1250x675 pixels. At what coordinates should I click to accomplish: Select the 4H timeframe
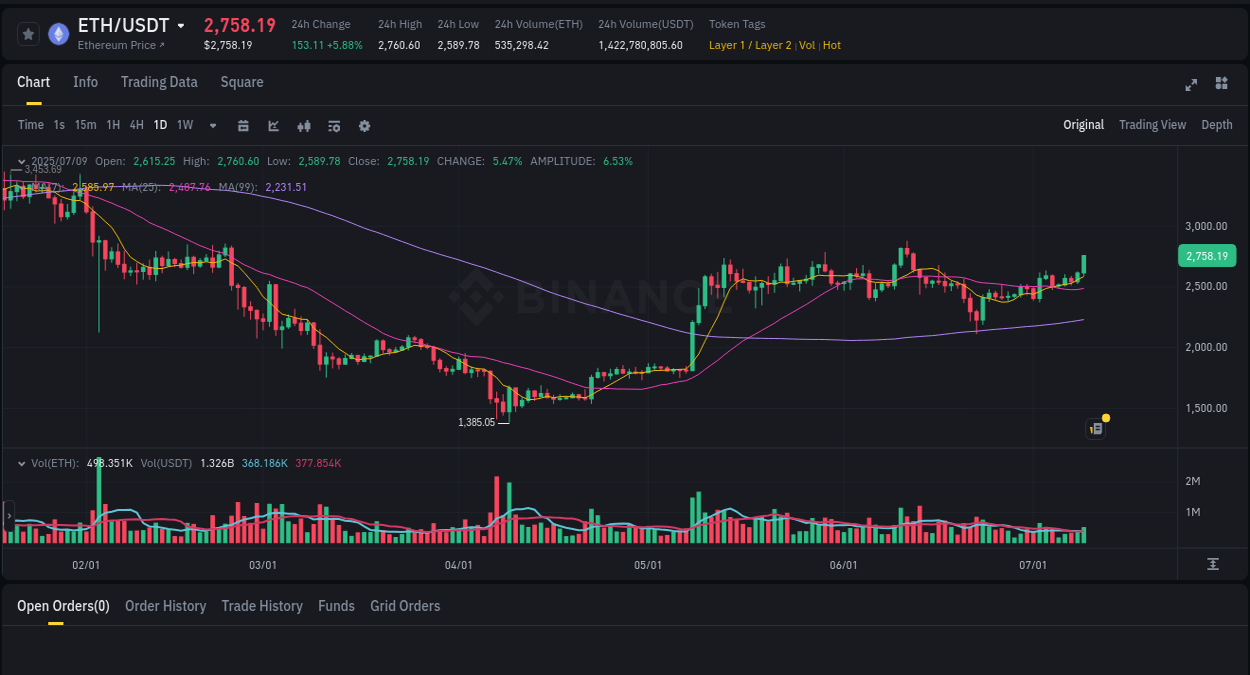[x=136, y=125]
